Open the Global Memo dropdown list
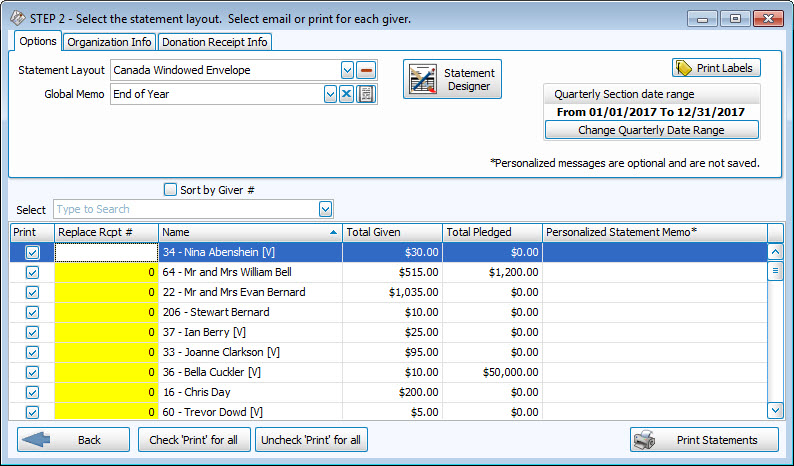794x466 pixels. pos(329,94)
